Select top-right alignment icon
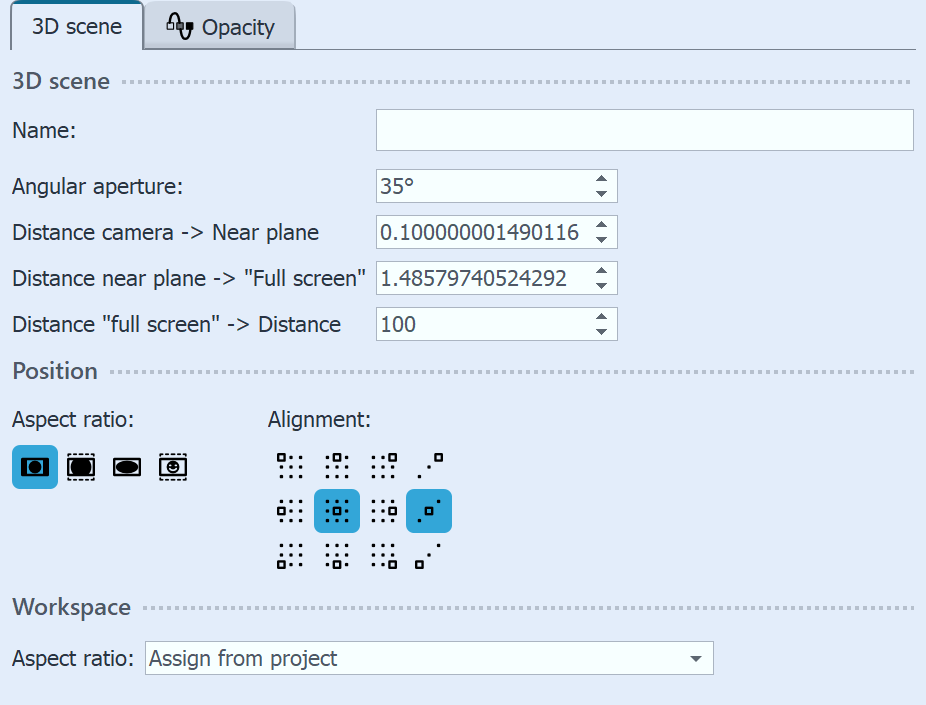This screenshot has width=926, height=705. [383, 465]
